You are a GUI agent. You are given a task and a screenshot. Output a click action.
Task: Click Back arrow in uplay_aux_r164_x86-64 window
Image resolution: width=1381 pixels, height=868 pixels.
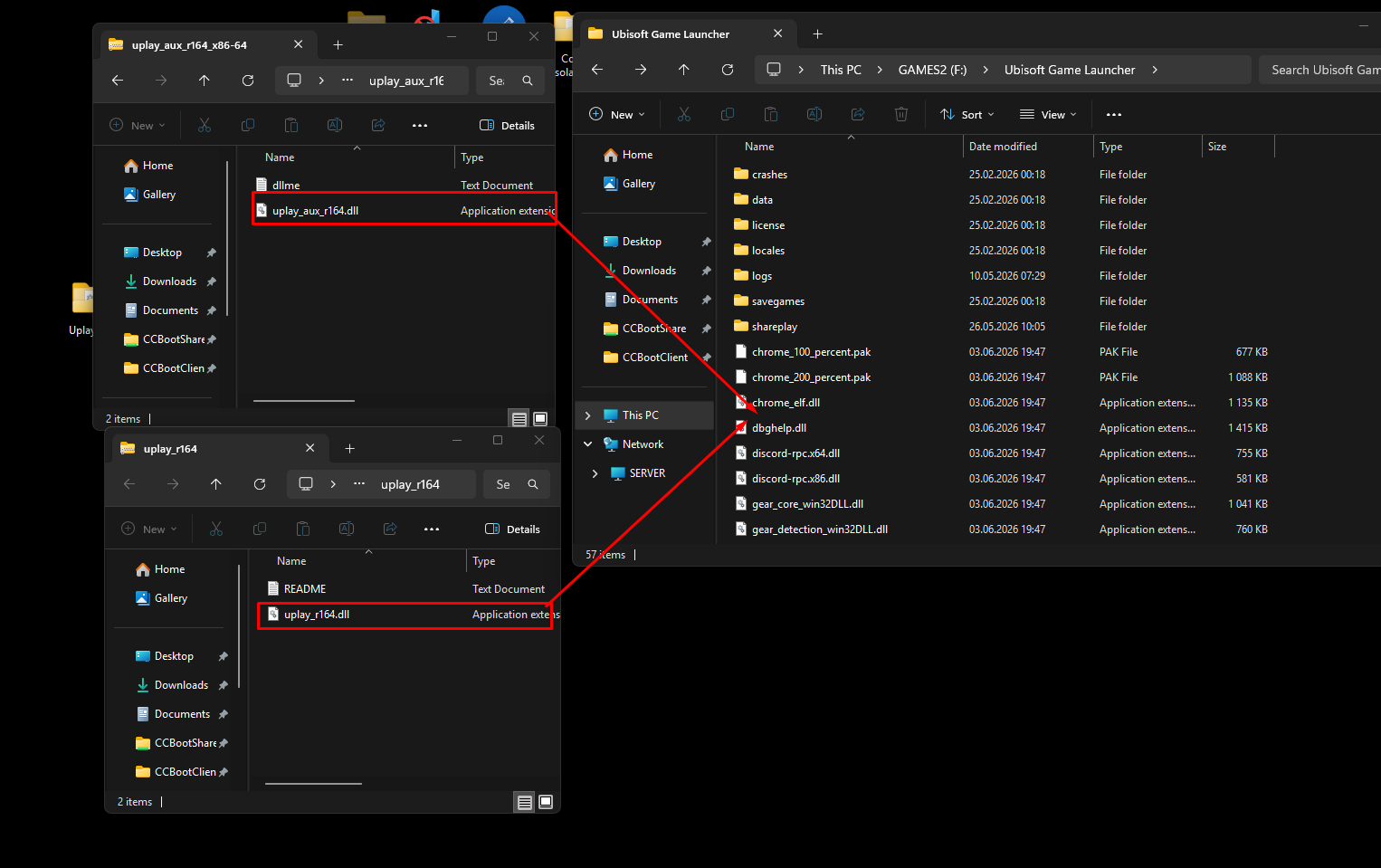(x=118, y=81)
